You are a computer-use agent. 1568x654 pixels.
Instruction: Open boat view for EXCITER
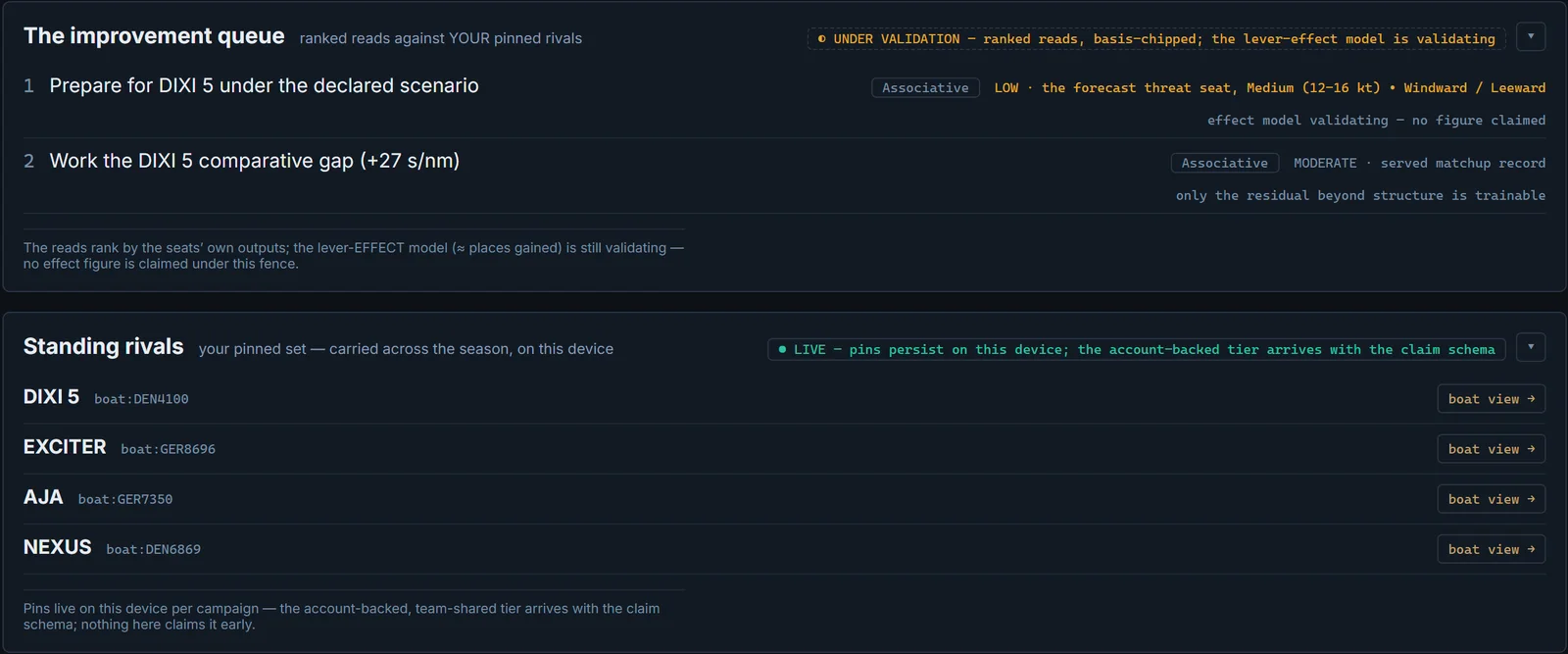coord(1492,449)
